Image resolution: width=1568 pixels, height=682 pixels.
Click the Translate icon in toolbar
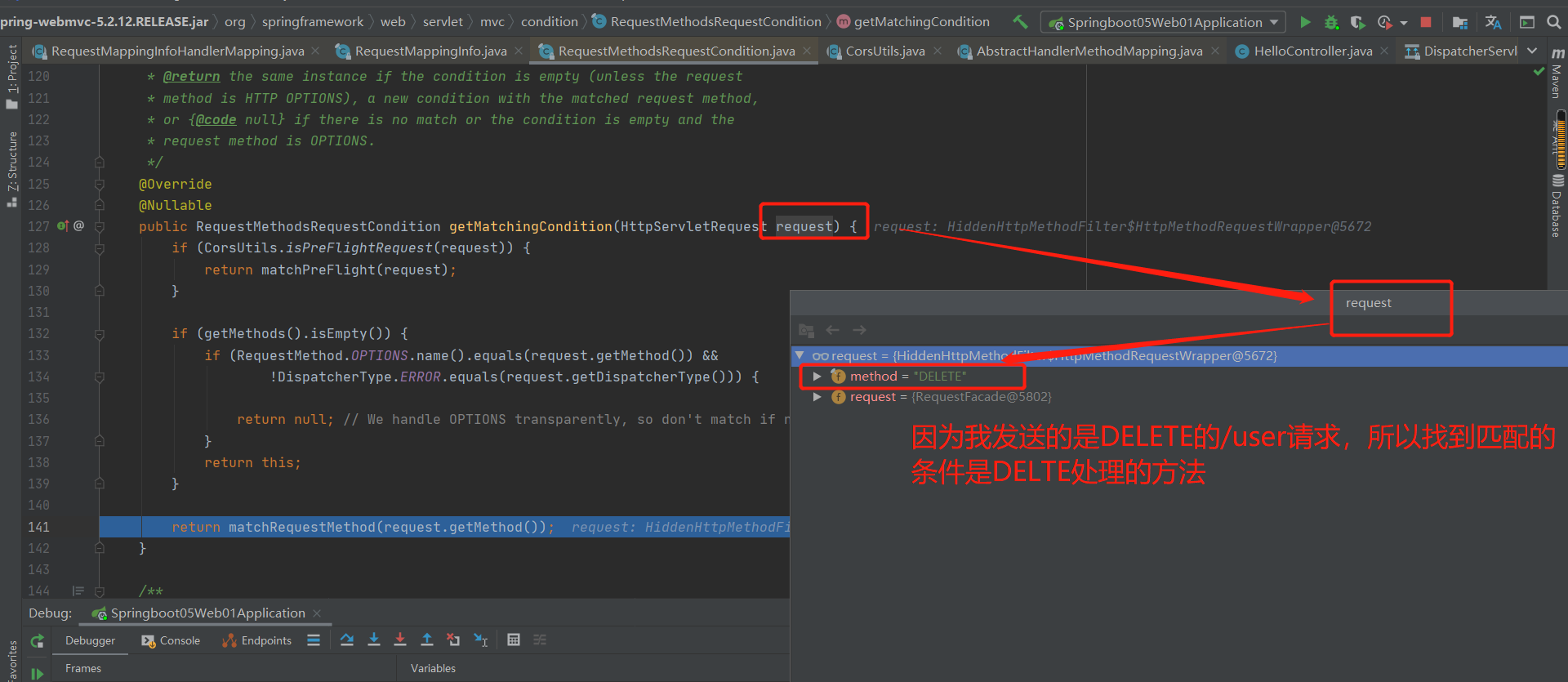click(x=1493, y=22)
